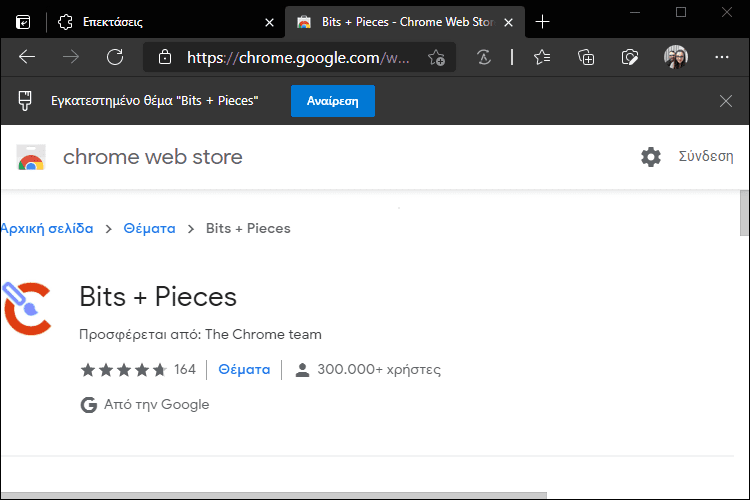This screenshot has height=500, width=750.
Task: Click the translate page icon
Action: pyautogui.click(x=484, y=57)
